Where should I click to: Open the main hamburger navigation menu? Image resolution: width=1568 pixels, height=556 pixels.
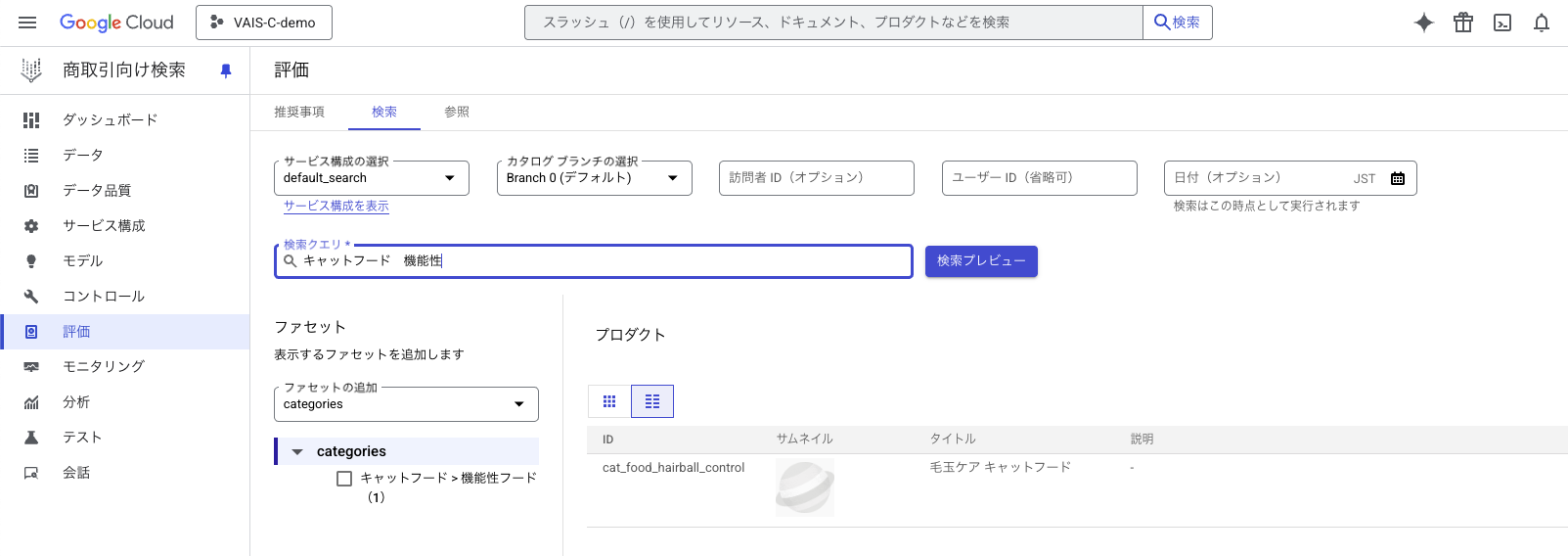27,23
